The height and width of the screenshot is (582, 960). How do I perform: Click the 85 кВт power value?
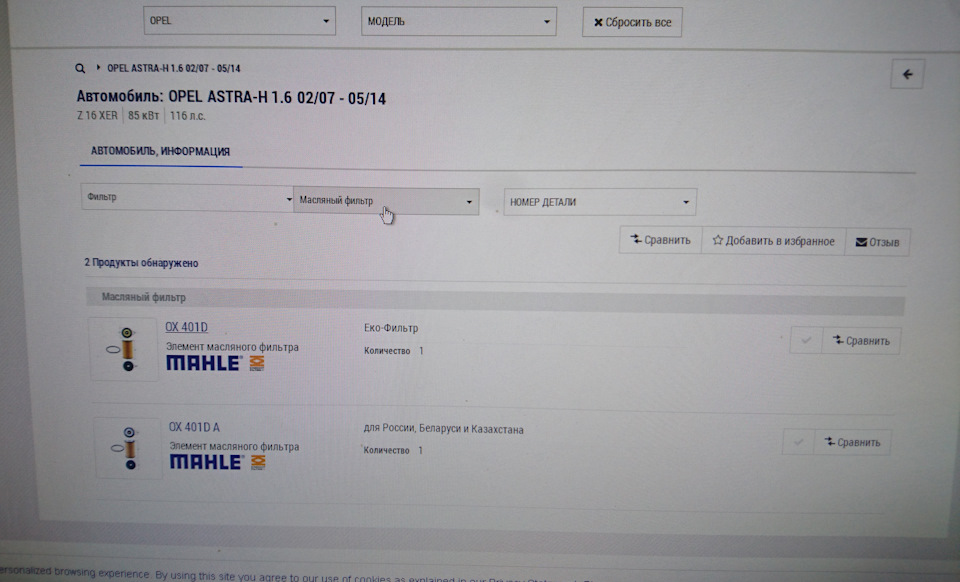[143, 116]
